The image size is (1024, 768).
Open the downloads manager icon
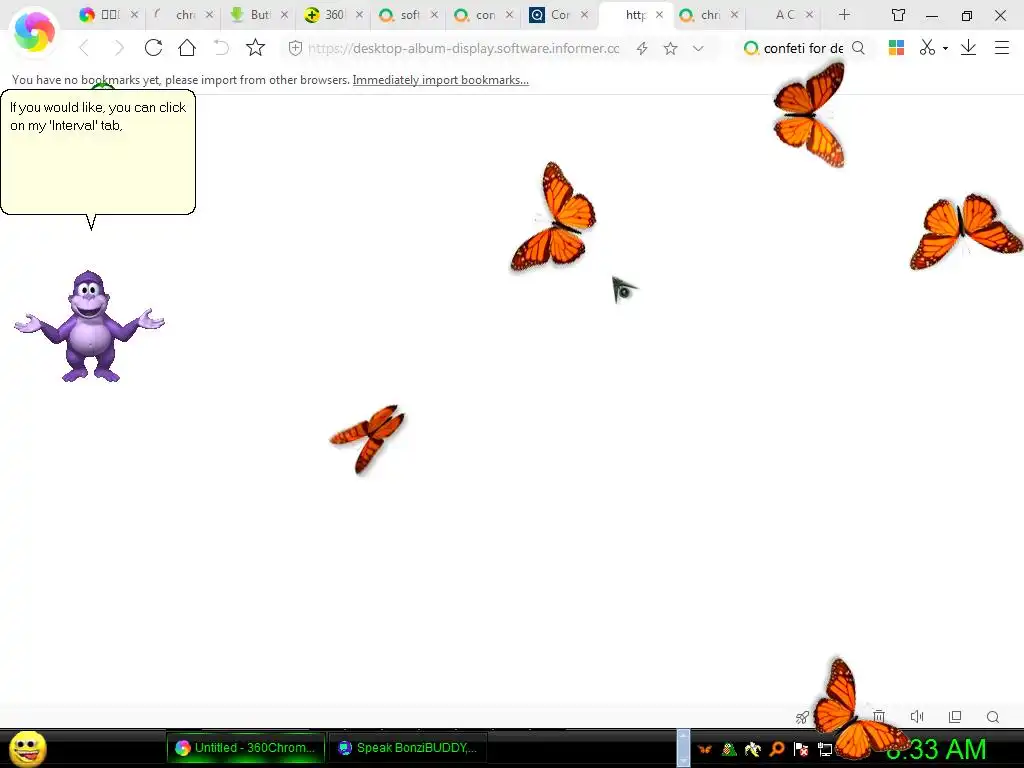pyautogui.click(x=968, y=48)
